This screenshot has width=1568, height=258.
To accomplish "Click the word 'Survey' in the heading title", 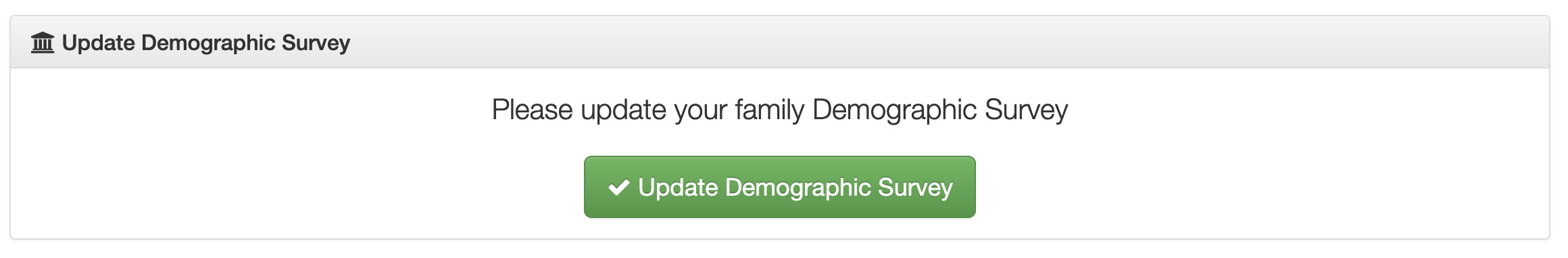I will (x=316, y=43).
